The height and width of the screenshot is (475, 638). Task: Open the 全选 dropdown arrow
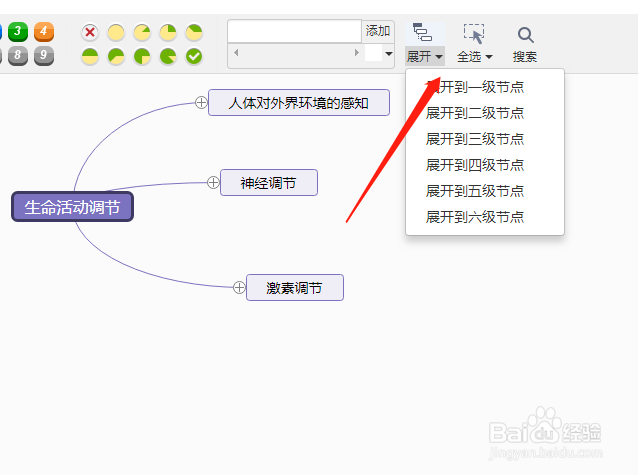click(489, 57)
